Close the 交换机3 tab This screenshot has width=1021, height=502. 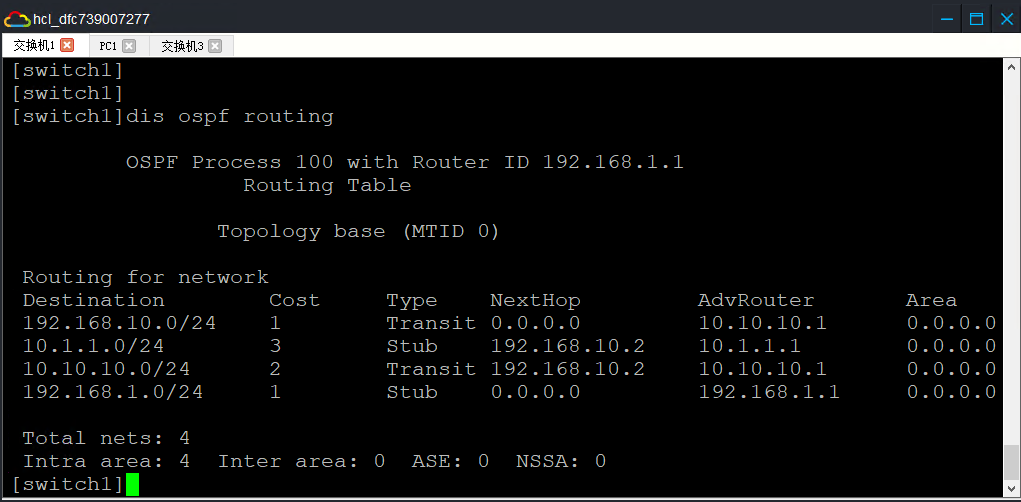[x=213, y=46]
